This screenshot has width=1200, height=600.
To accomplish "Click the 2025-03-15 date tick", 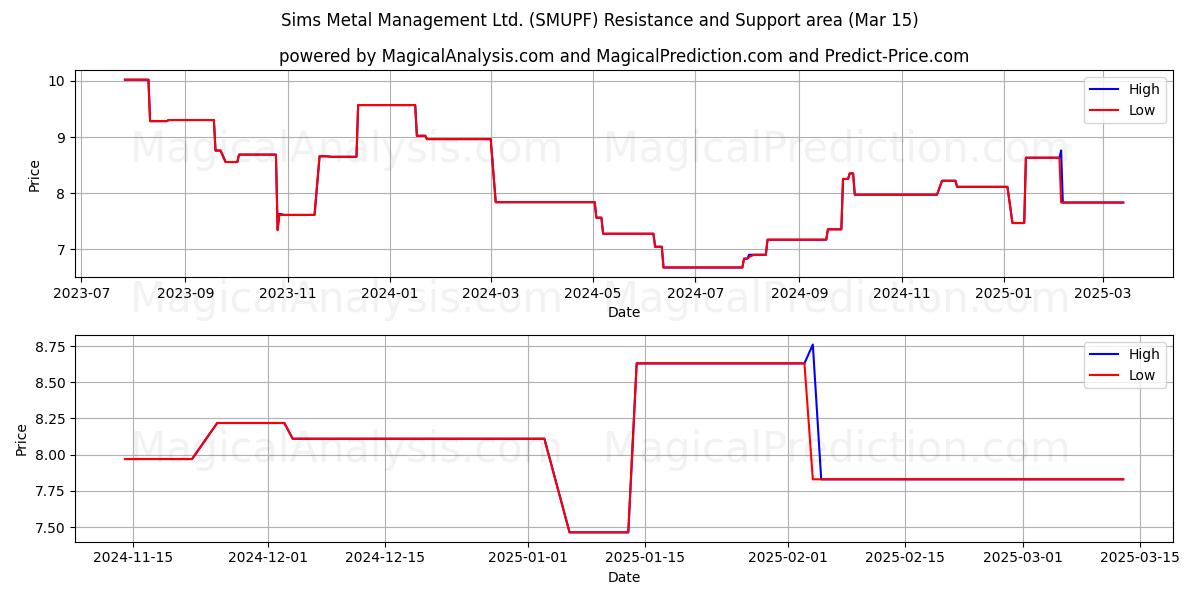I will [1140, 558].
